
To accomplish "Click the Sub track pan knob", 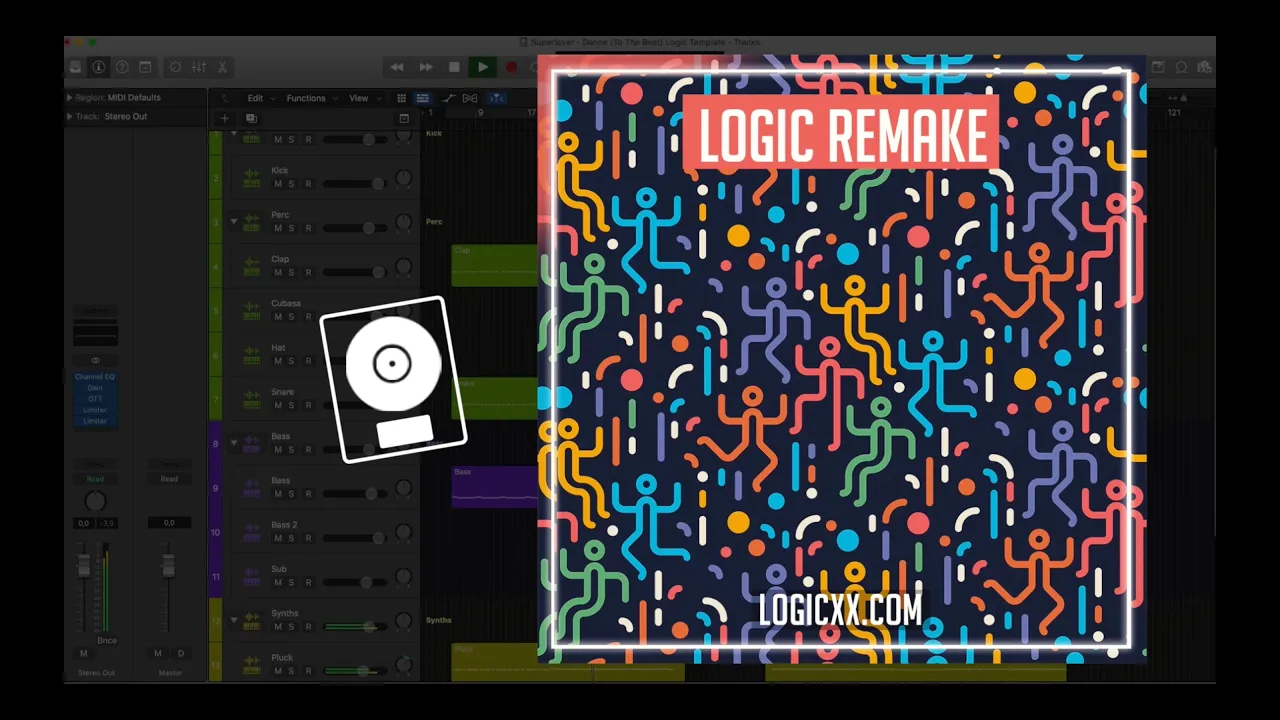I will coord(403,577).
